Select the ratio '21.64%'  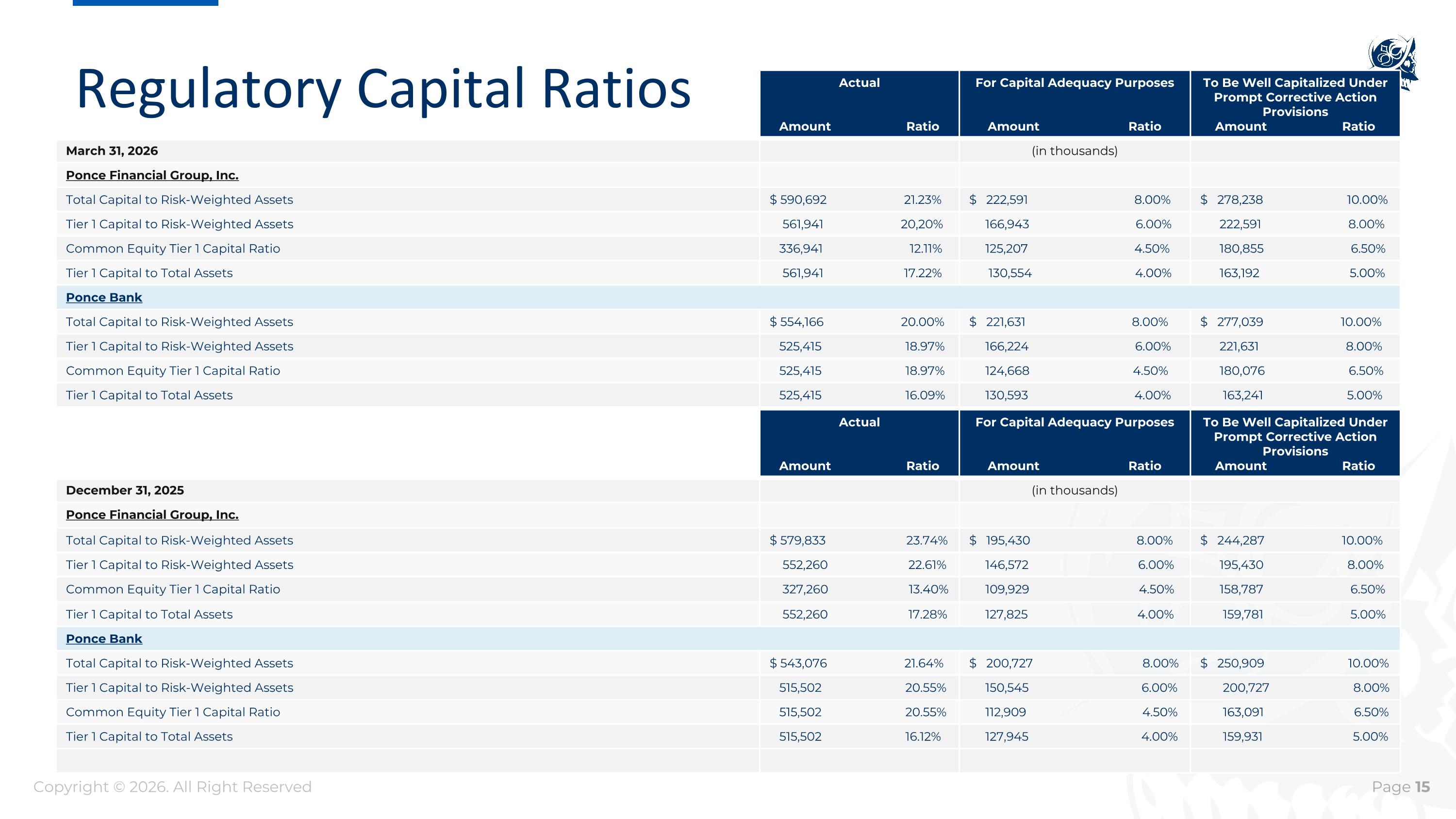[x=924, y=663]
